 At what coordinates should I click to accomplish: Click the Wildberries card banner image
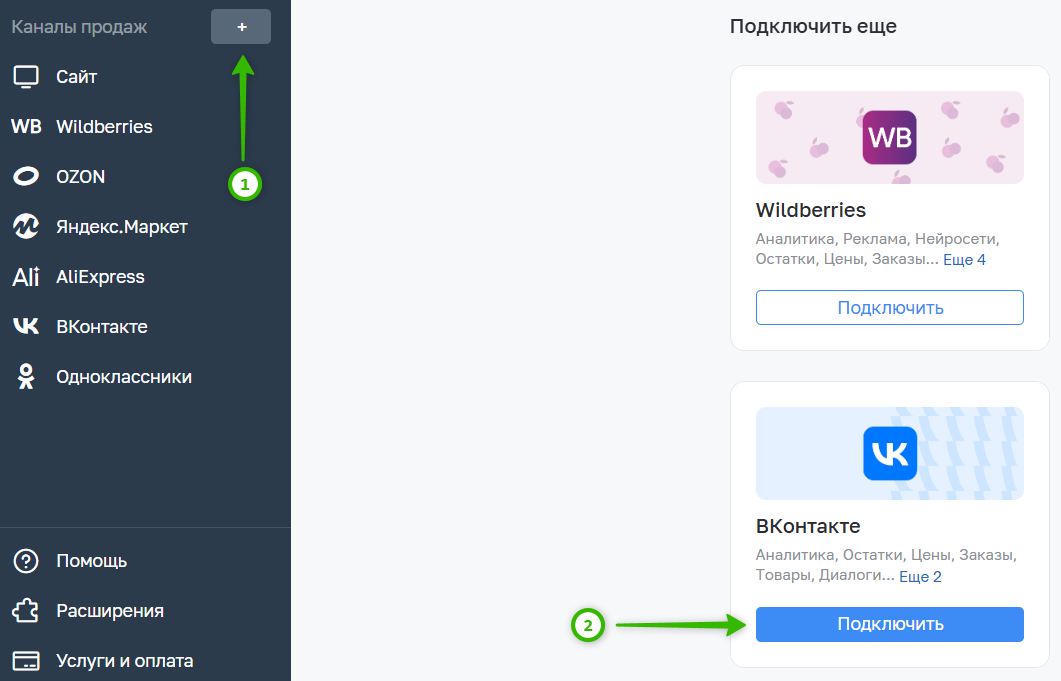click(x=890, y=137)
